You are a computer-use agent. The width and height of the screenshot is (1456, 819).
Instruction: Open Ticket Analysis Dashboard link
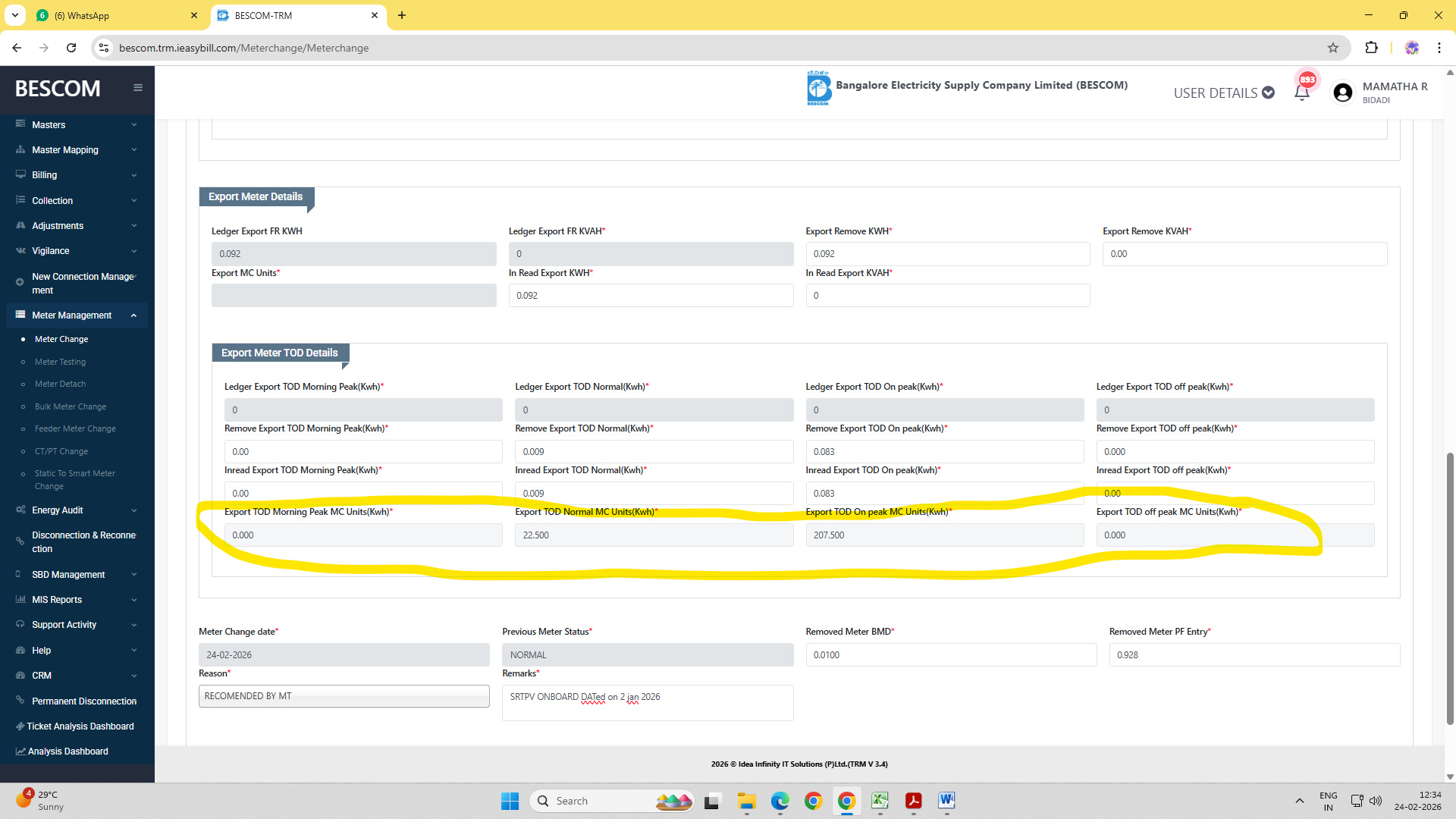click(x=80, y=726)
